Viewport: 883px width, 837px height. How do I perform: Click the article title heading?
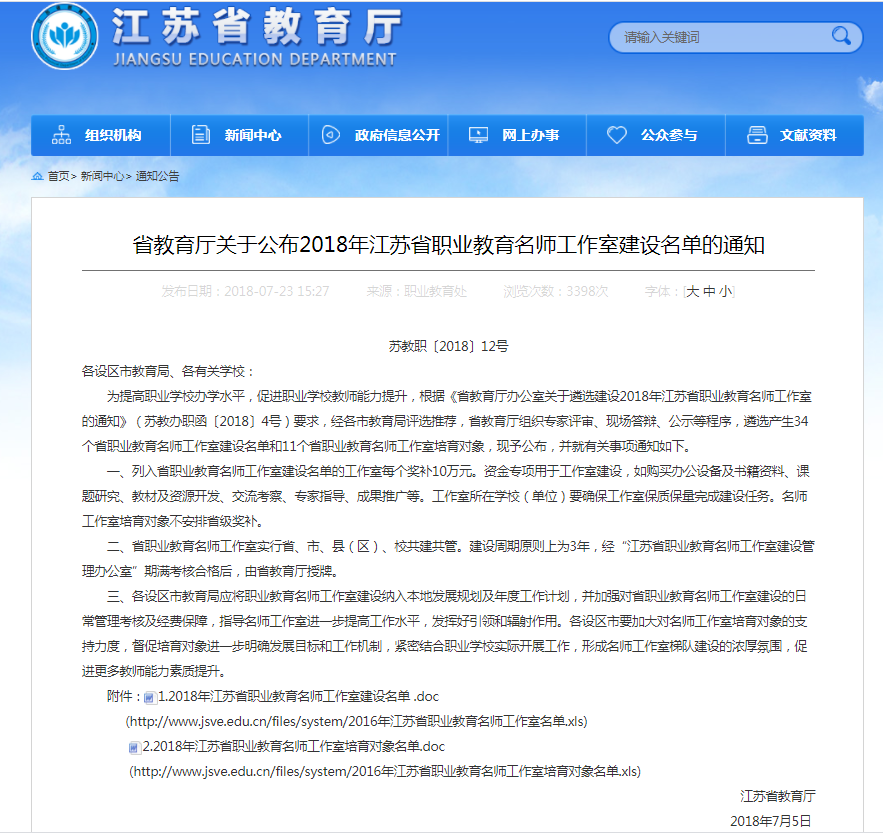point(448,246)
